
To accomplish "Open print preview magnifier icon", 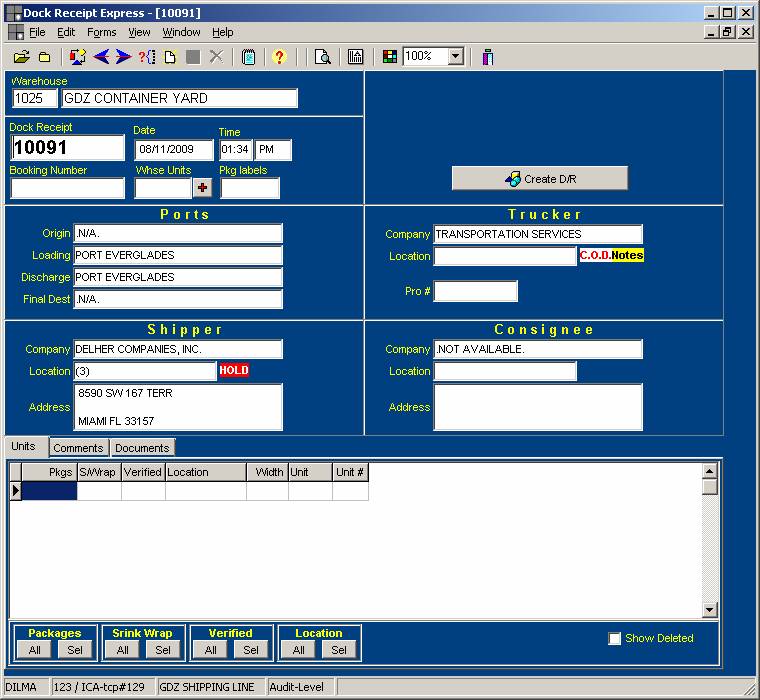I will click(x=322, y=57).
